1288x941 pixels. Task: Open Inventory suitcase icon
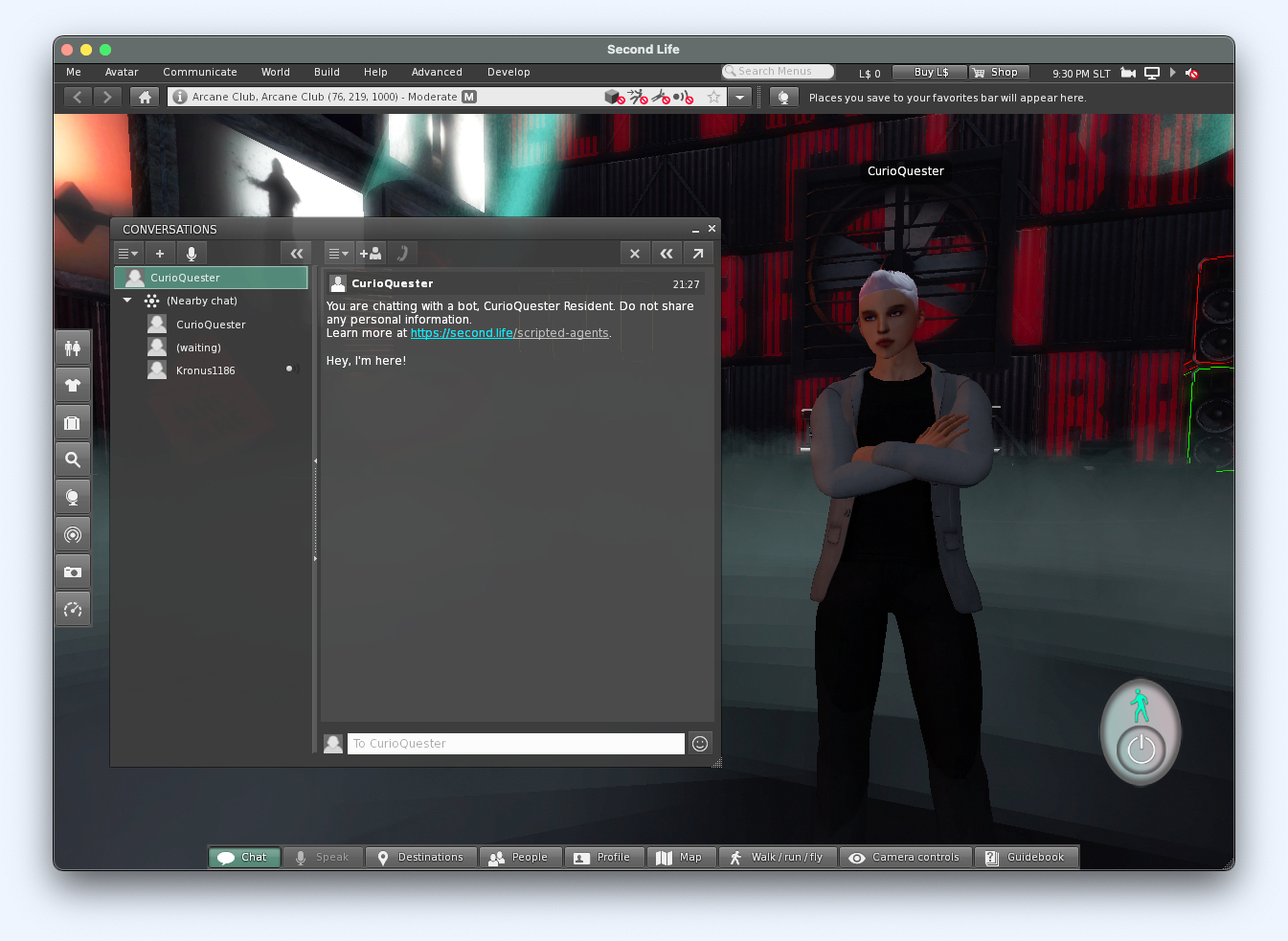click(73, 423)
